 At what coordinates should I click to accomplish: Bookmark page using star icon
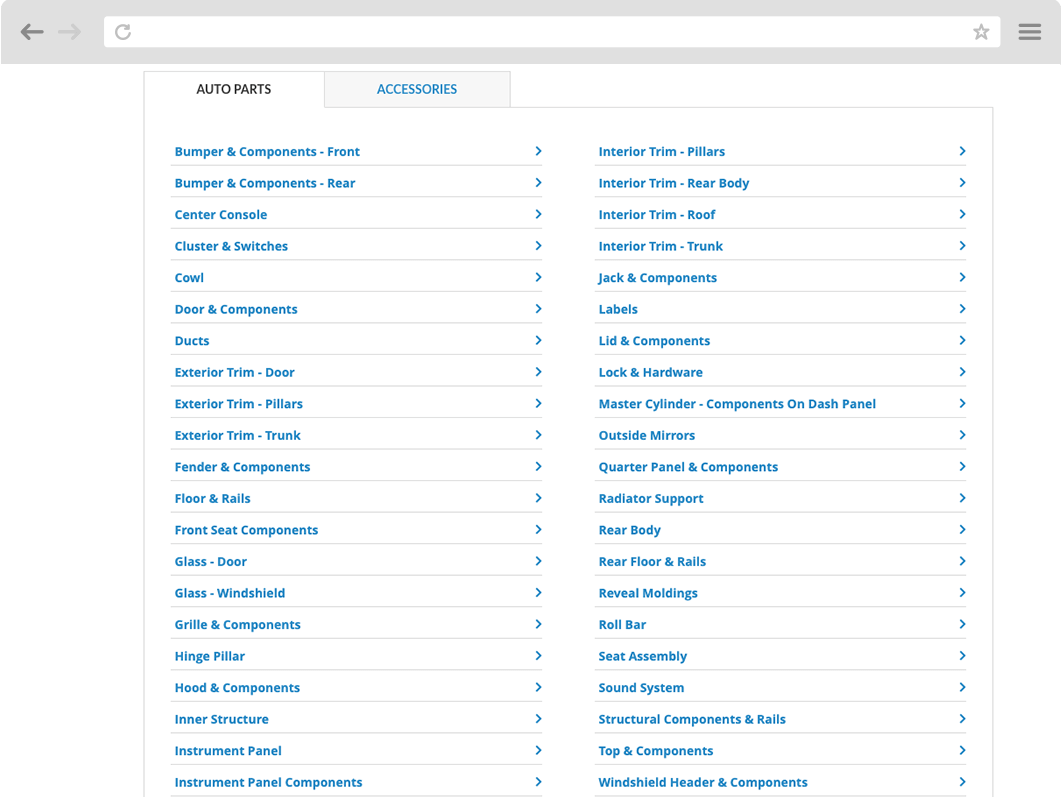coord(981,32)
